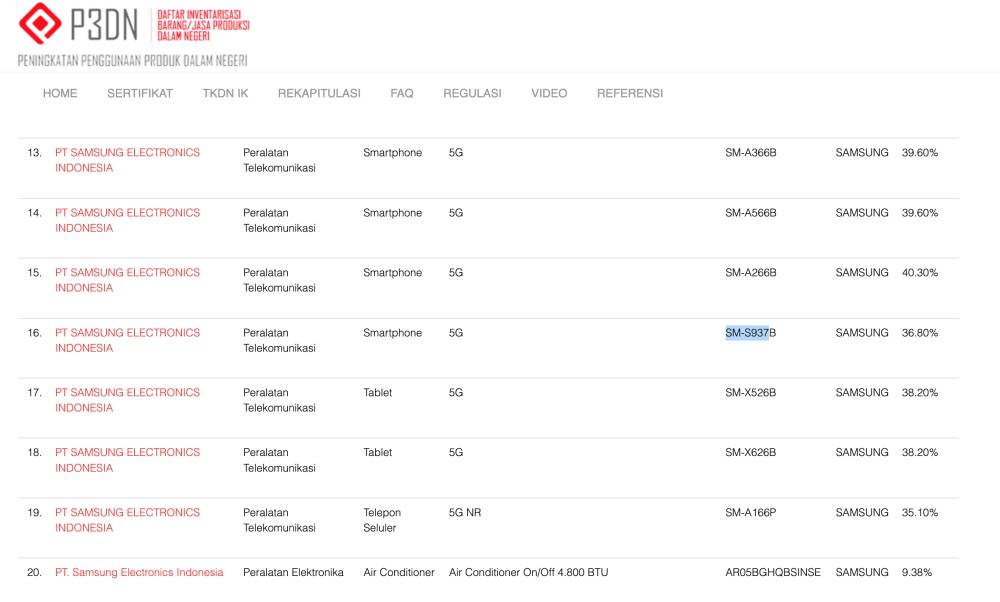
Task: Open company link in row 14
Action: click(x=127, y=220)
